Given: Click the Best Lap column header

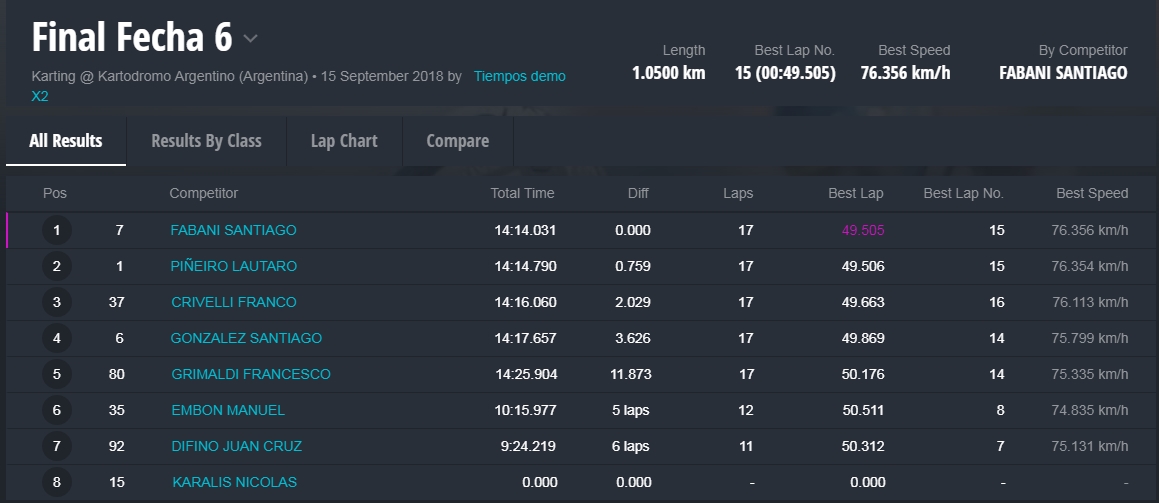Looking at the screenshot, I should tap(855, 193).
